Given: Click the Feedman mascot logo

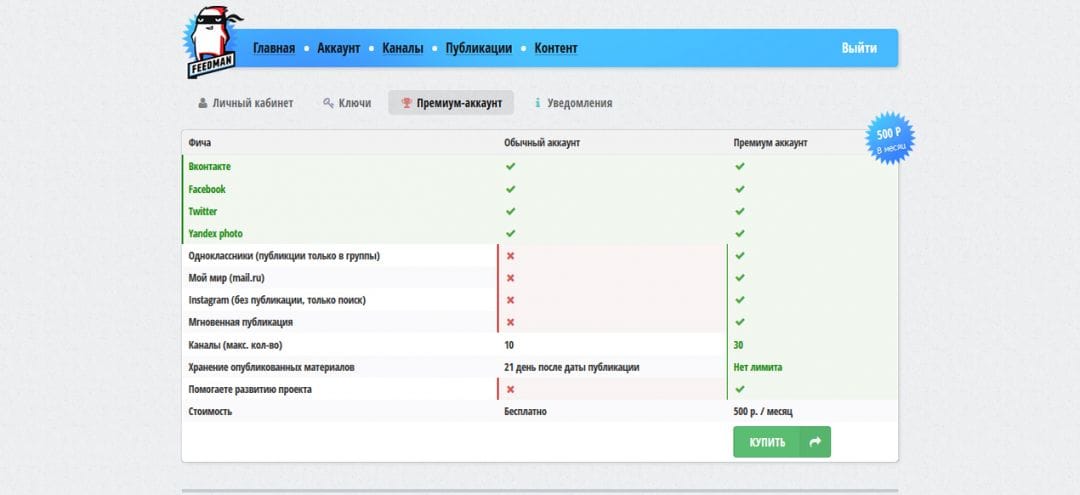Looking at the screenshot, I should point(211,43).
